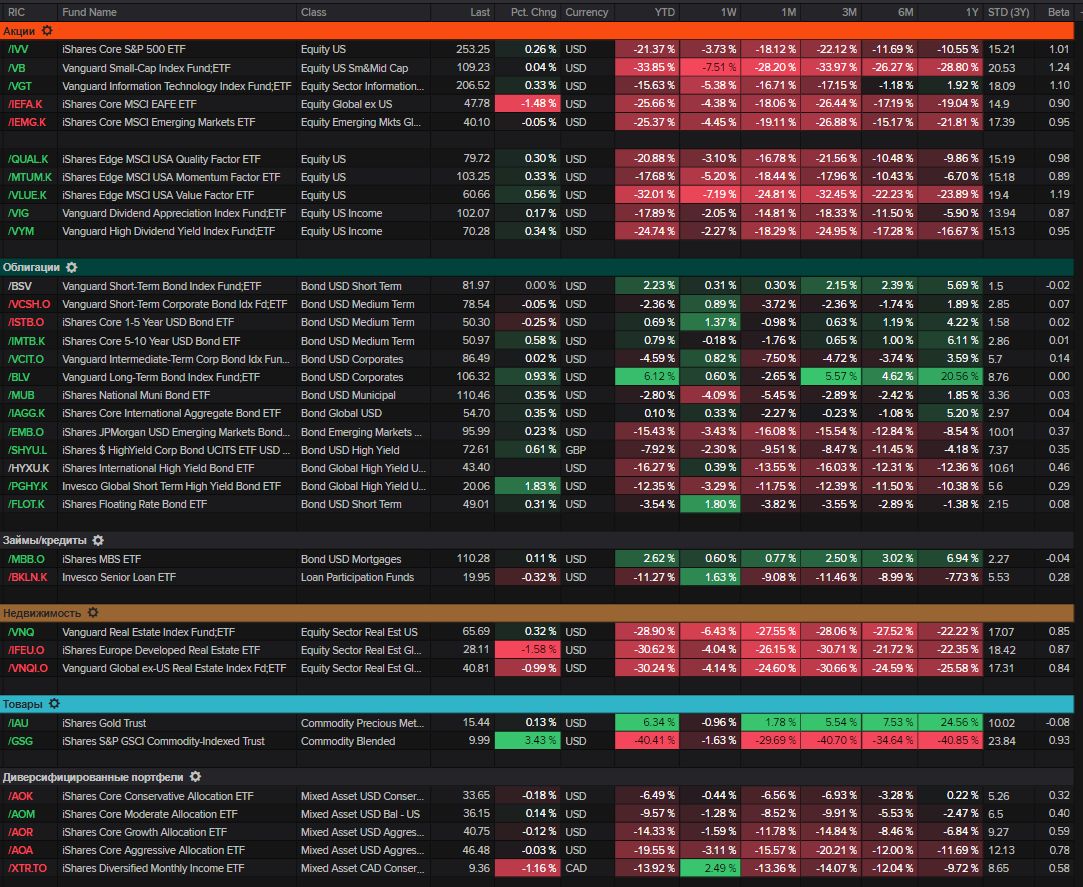Viewport: 1083px width, 887px height.
Task: Sort by the Class column header
Action: [314, 12]
